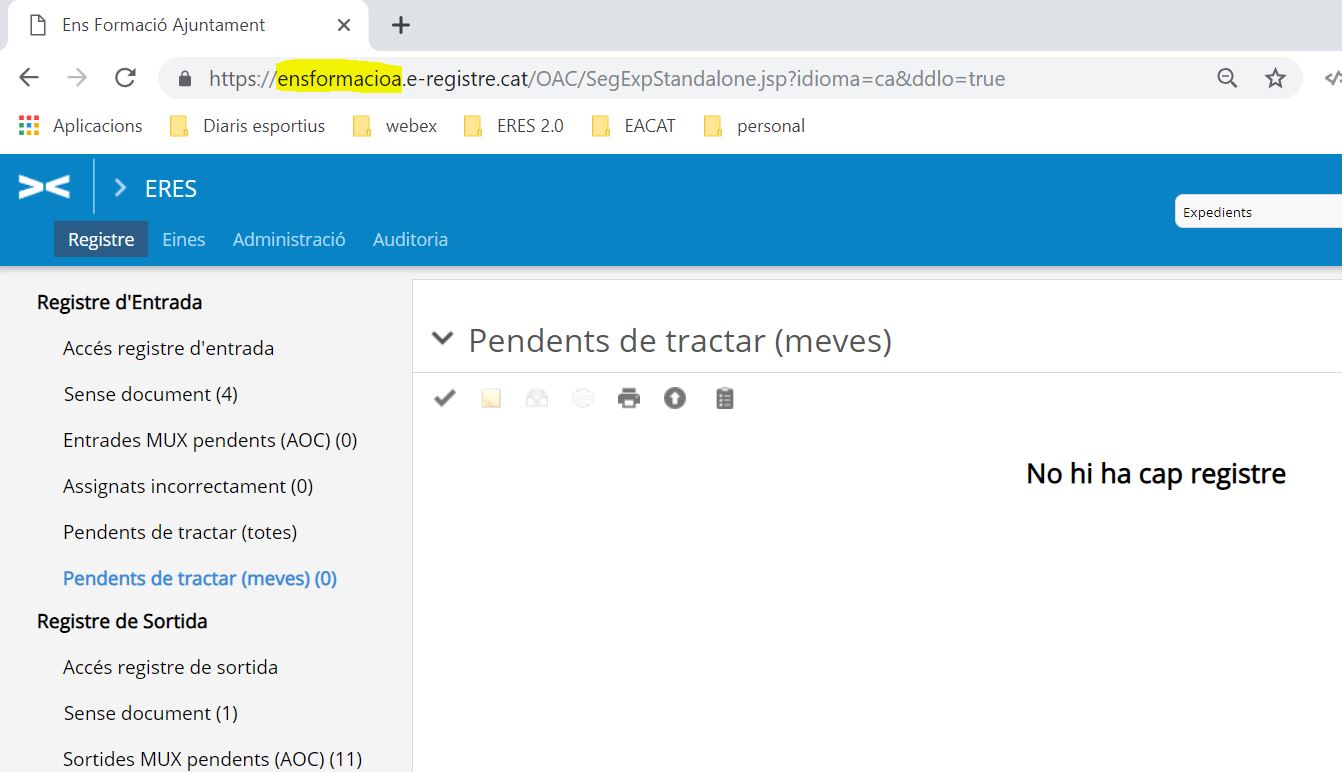Open the browser zoom magnifier icon
This screenshot has height=772, width=1342.
click(x=1227, y=78)
